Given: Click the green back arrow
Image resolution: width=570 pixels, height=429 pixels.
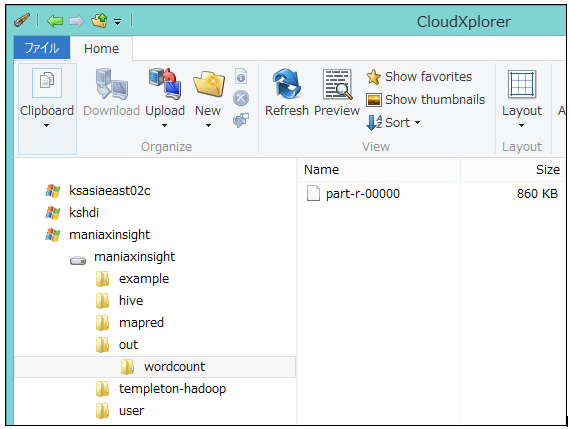Looking at the screenshot, I should pyautogui.click(x=55, y=21).
